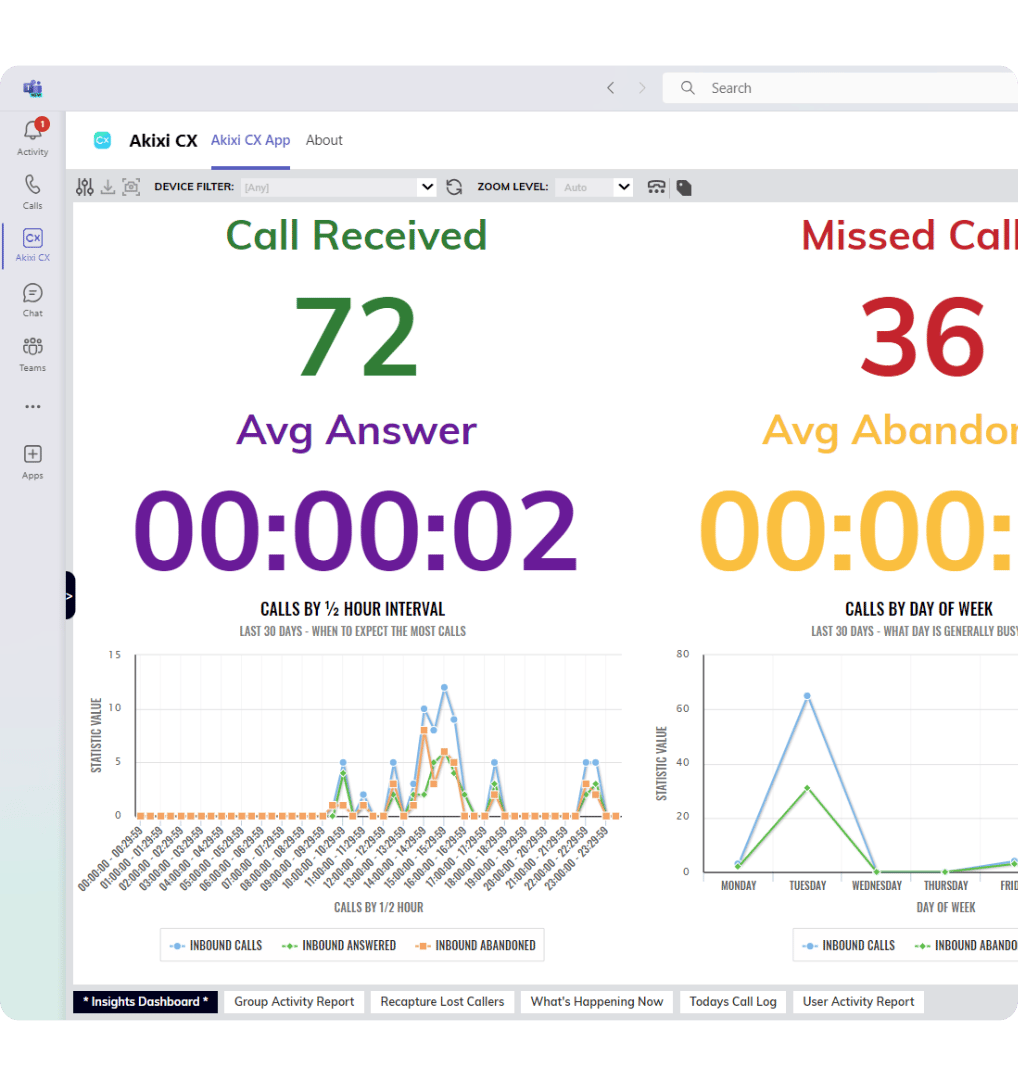Toggle Inbound Calls series in half-hour legend
Screen dimensions: 1018x1083
pos(216,945)
